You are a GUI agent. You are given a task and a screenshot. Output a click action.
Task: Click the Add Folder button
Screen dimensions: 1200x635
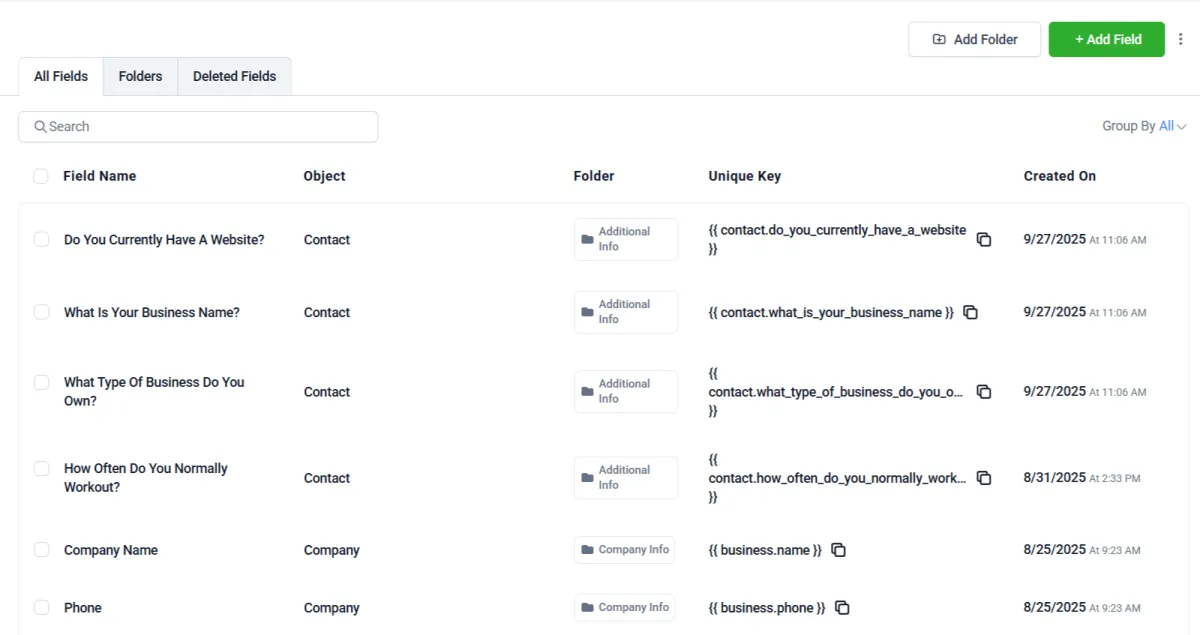click(x=974, y=39)
